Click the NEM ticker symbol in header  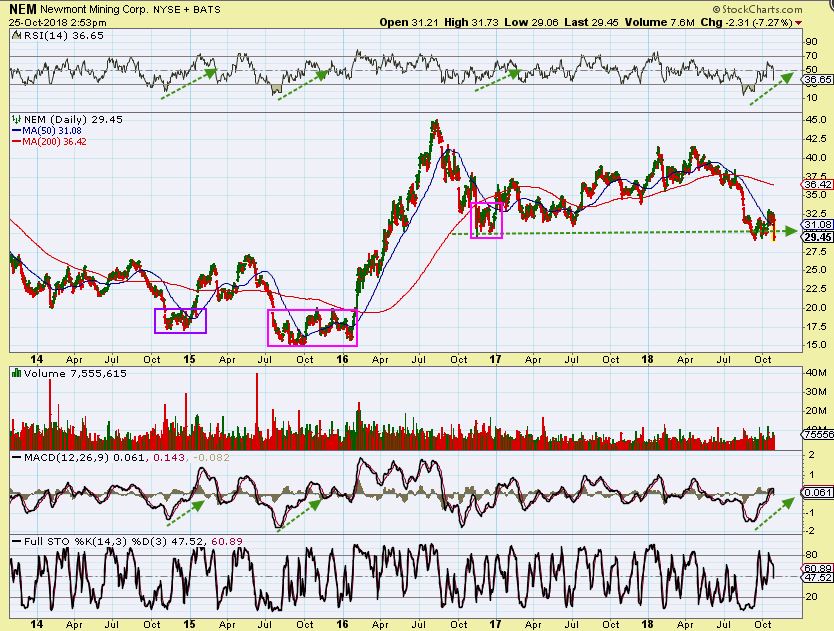tap(23, 10)
